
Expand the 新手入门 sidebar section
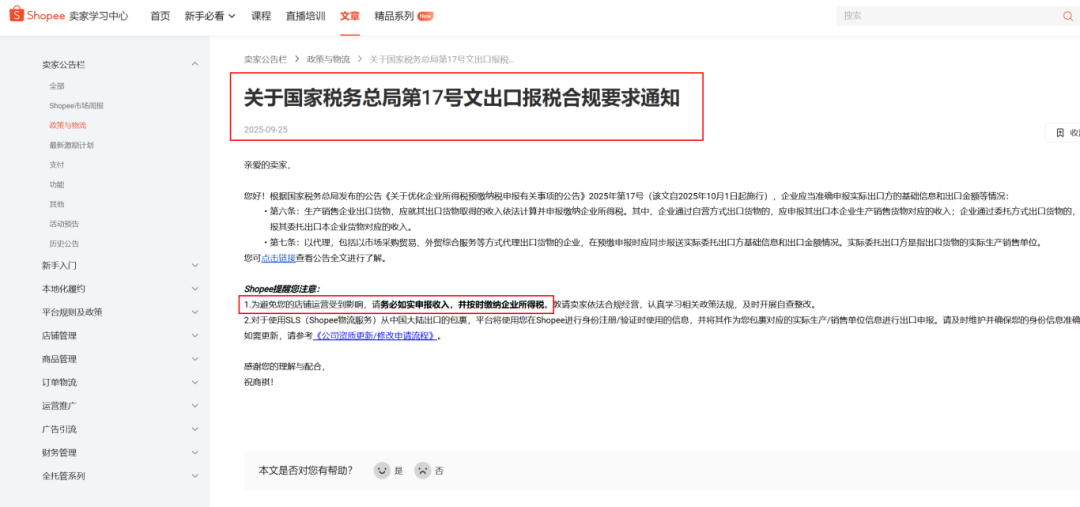[x=195, y=265]
